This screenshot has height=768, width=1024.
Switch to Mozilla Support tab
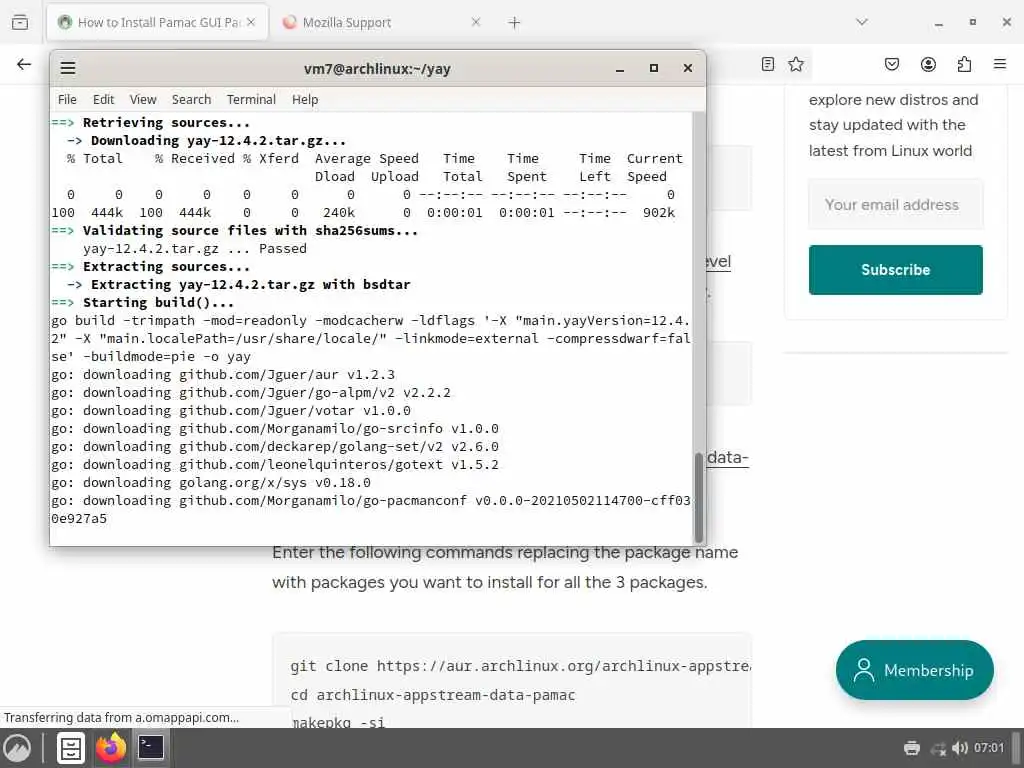(x=382, y=22)
